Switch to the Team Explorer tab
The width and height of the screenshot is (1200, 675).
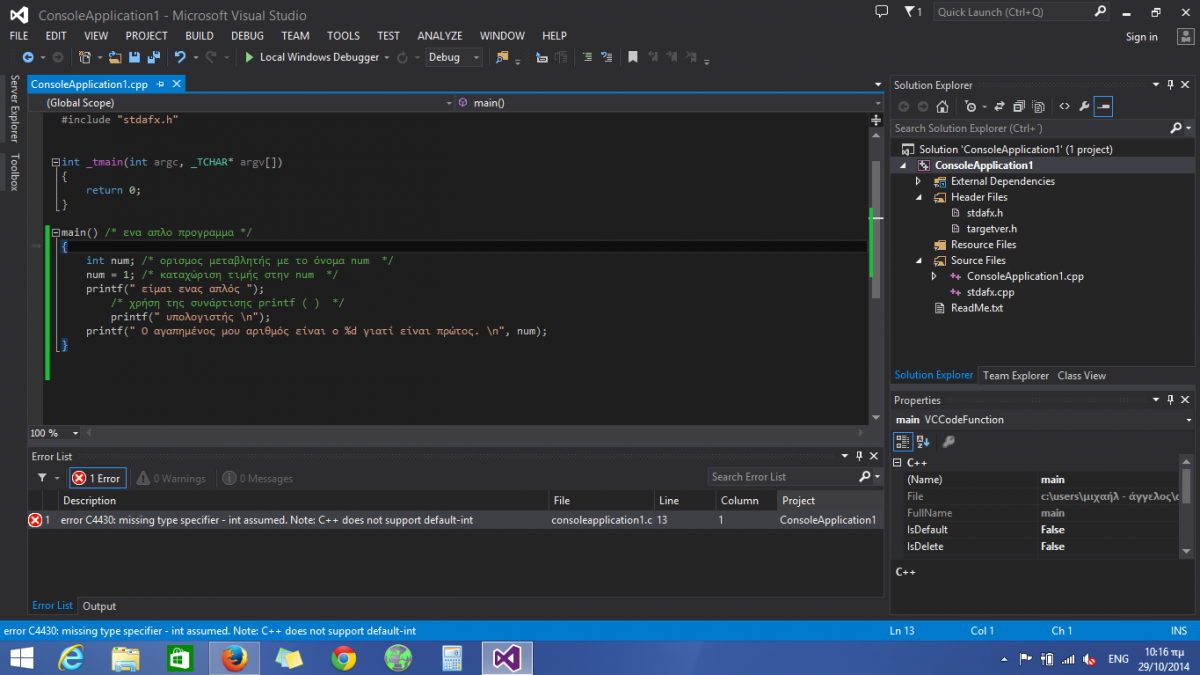tap(1015, 375)
